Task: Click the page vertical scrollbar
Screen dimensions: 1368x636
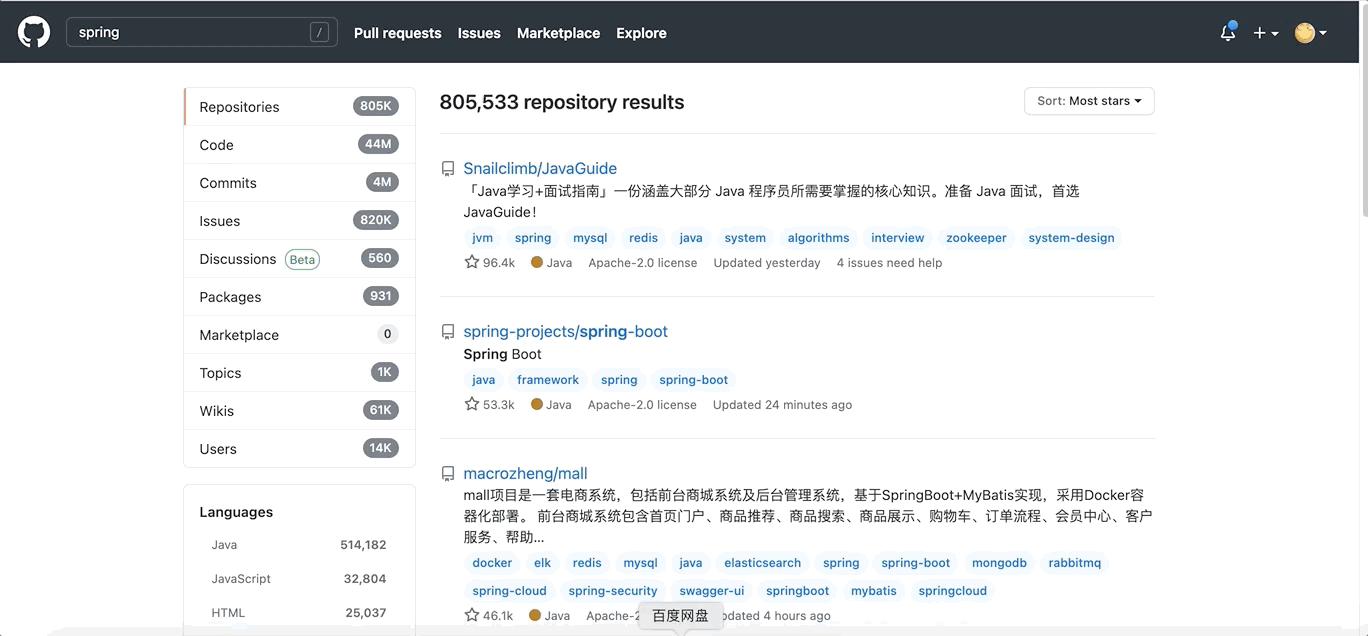Action: point(1363,110)
